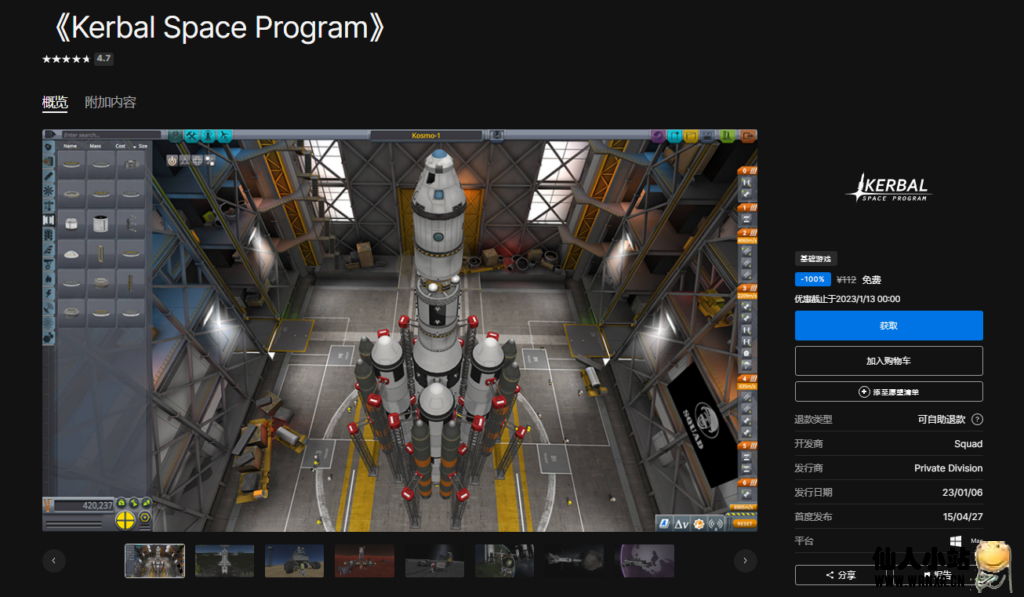This screenshot has width=1024, height=597.
Task: Click the 分享 share button
Action: (840, 575)
